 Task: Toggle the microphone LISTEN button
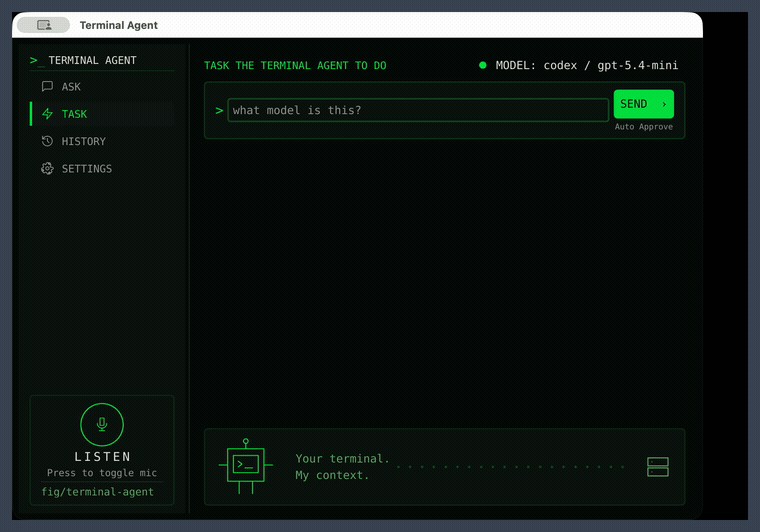click(102, 424)
